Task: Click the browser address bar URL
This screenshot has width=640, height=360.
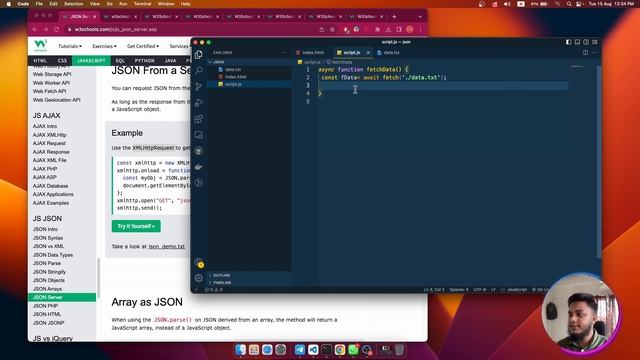Action: 116,29
